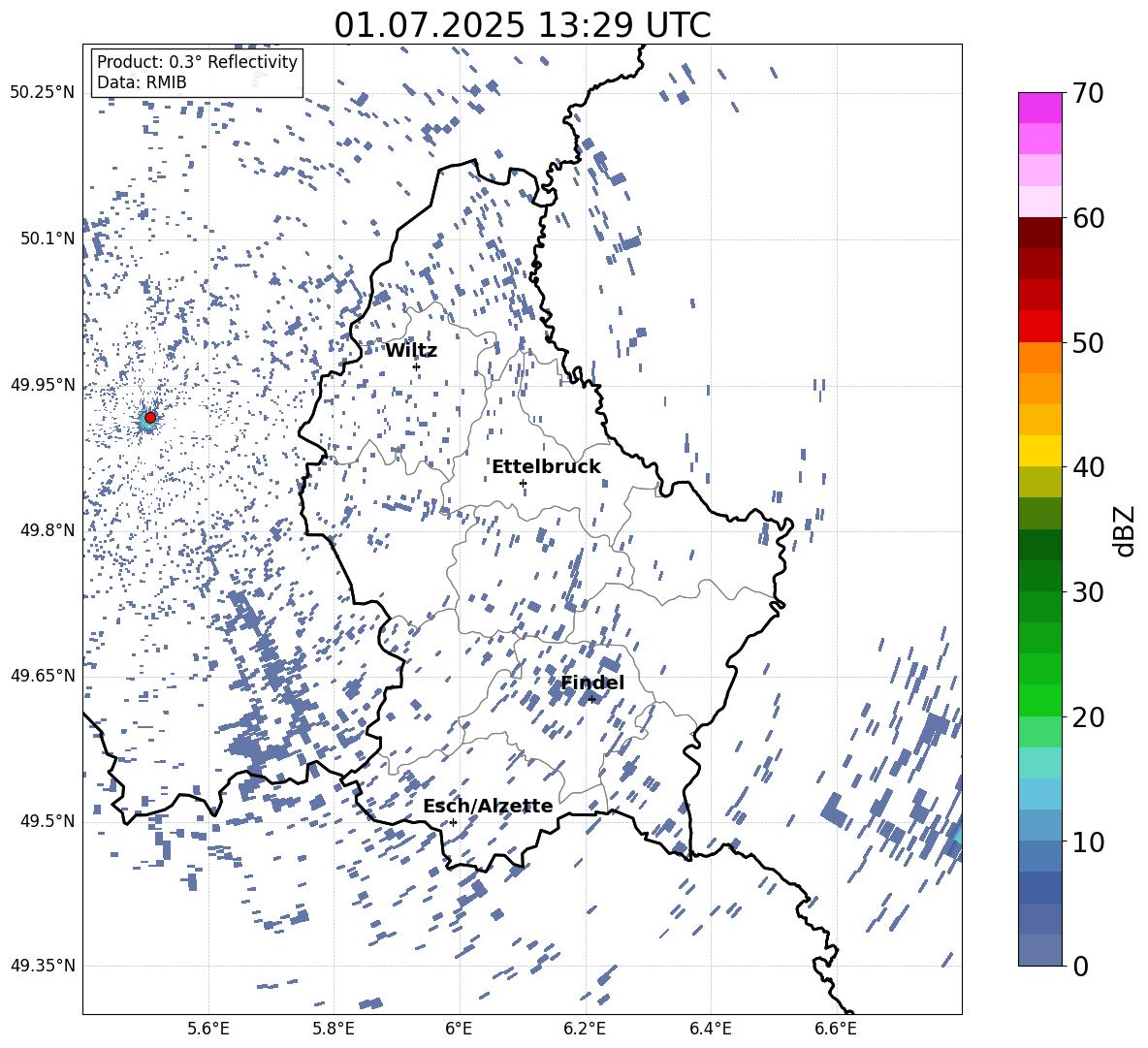Click the 6.2°E longitude label

585,1029
